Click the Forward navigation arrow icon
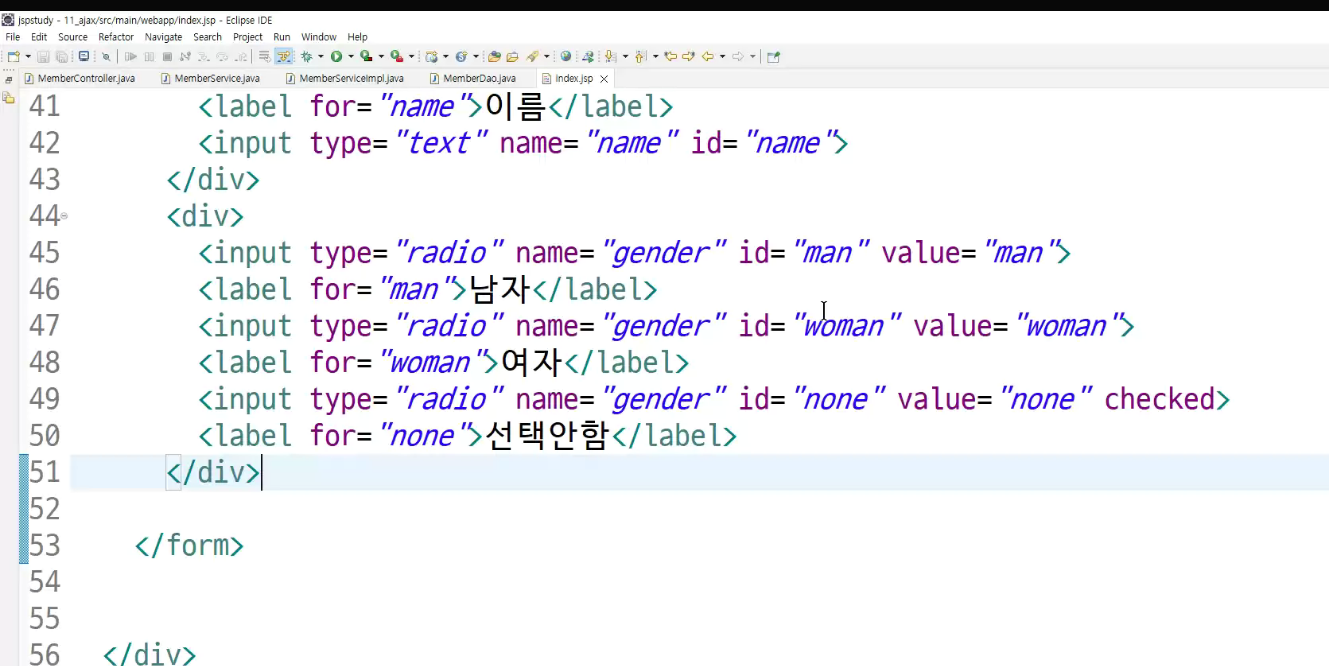 coord(738,57)
